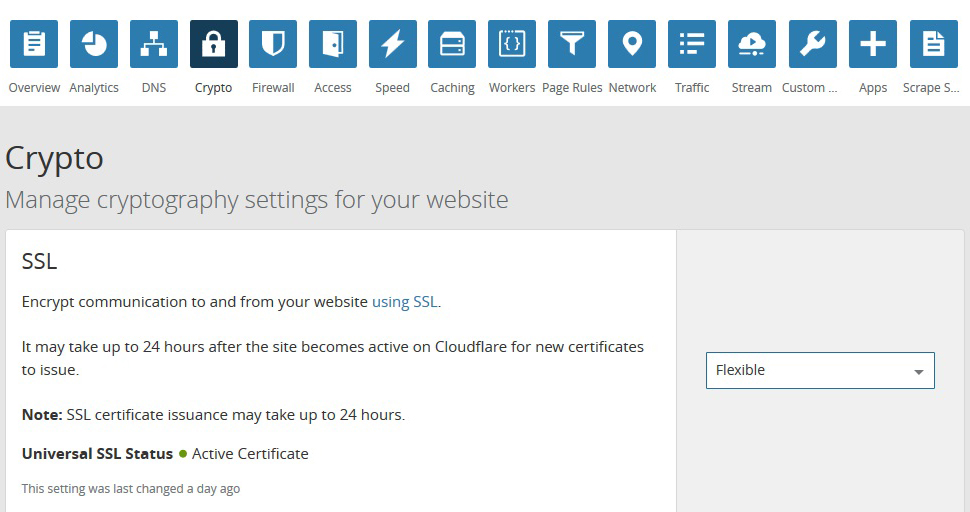Click the Firewall tab label
970x512 pixels.
click(x=273, y=88)
